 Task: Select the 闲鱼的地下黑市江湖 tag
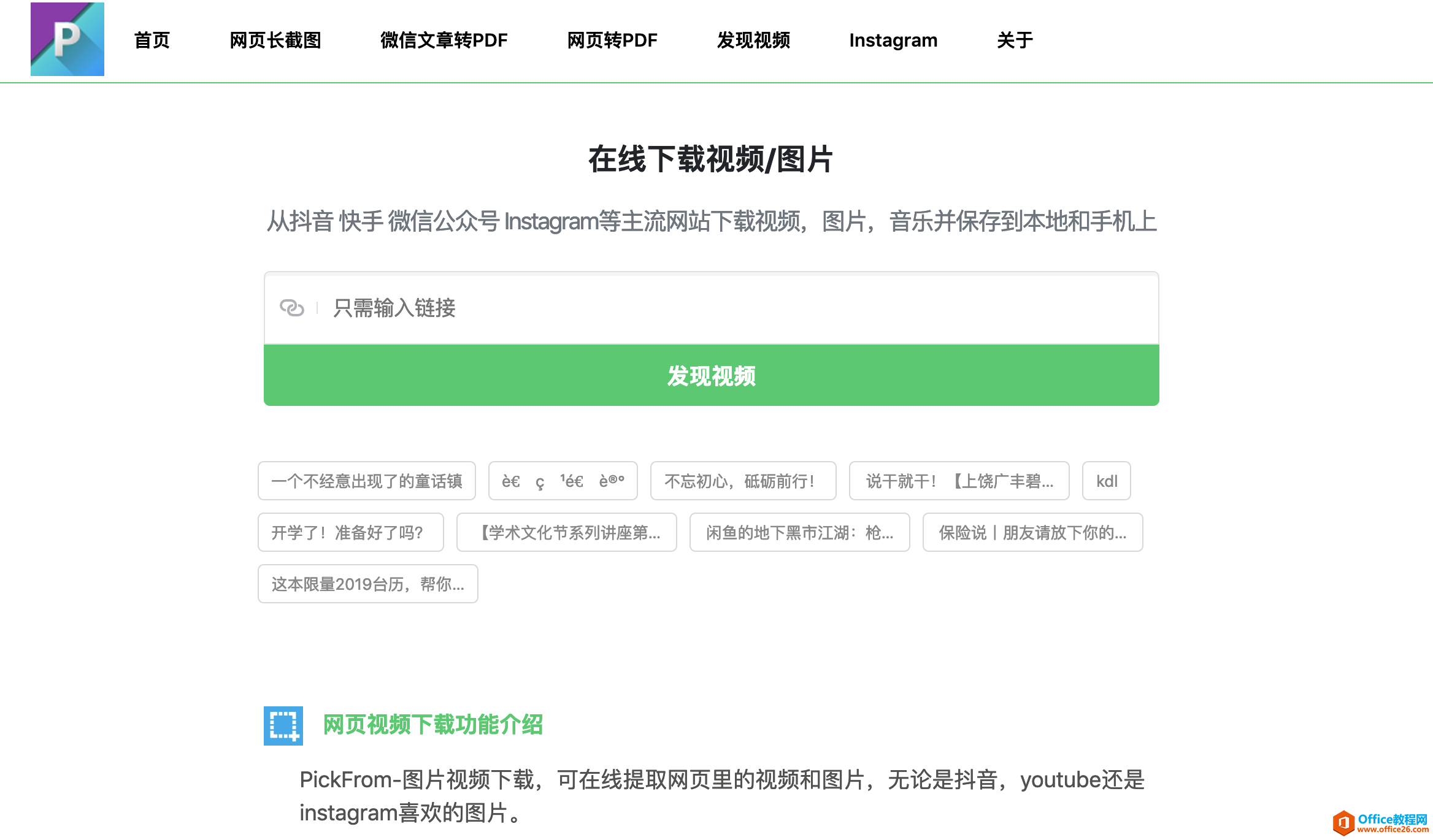point(799,532)
